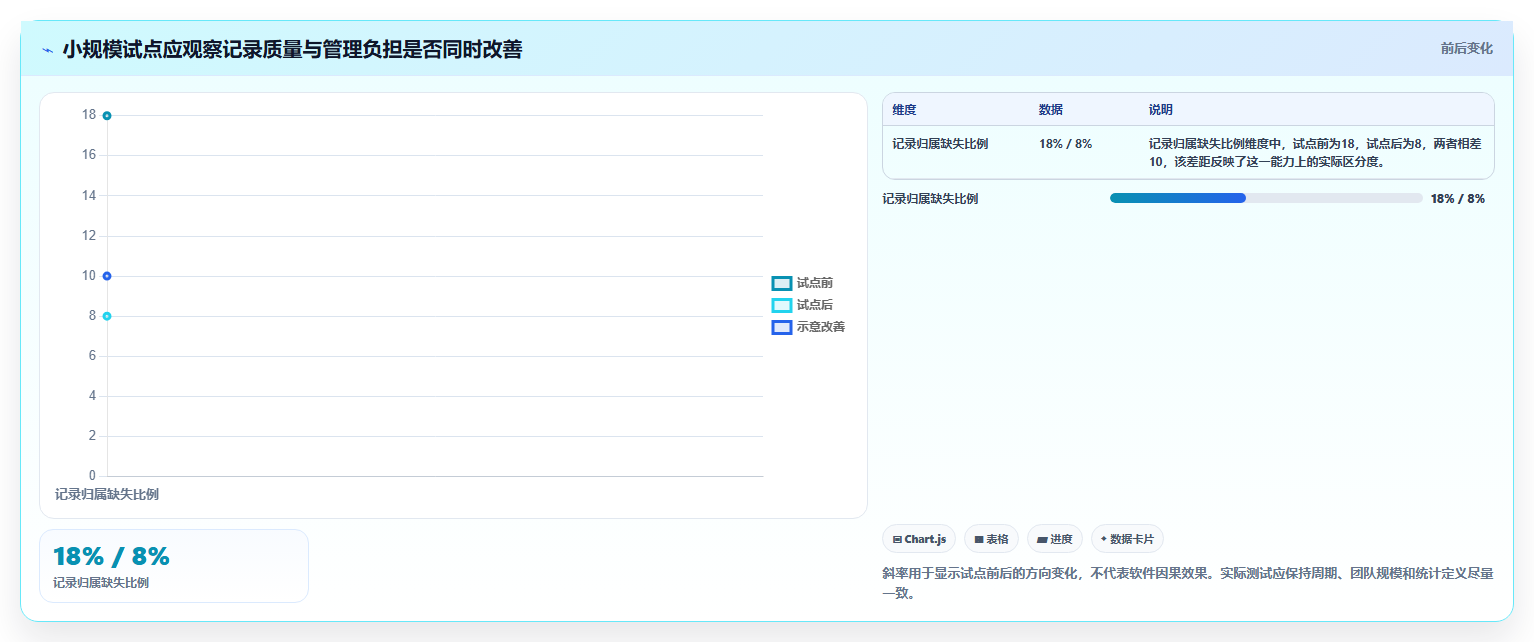
Task: Click the 进度 chip
Action: click(x=1055, y=539)
